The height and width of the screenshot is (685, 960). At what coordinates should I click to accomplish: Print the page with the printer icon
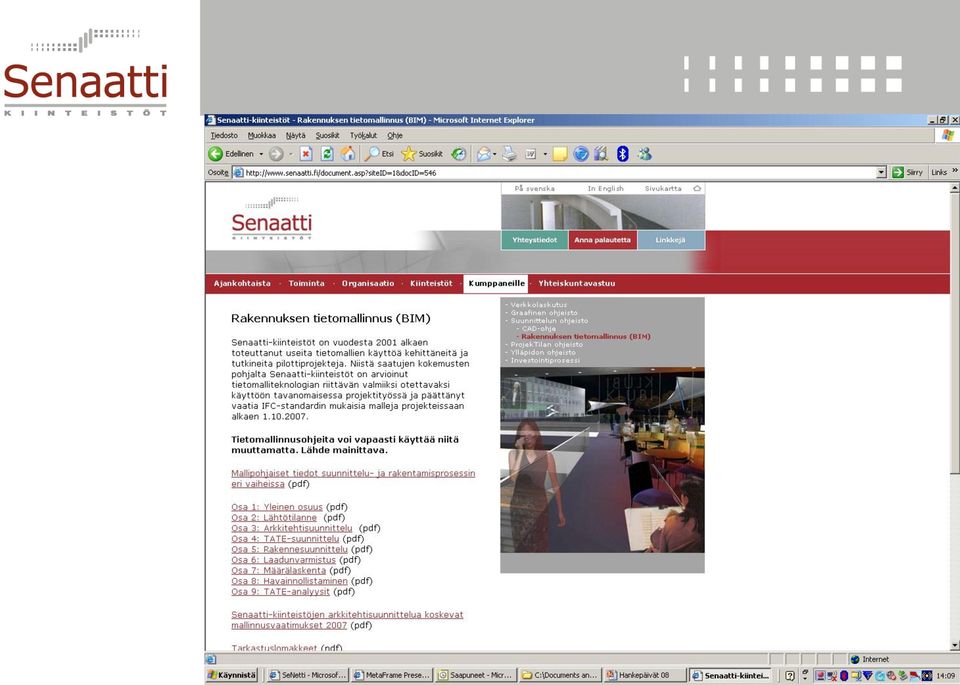(509, 154)
